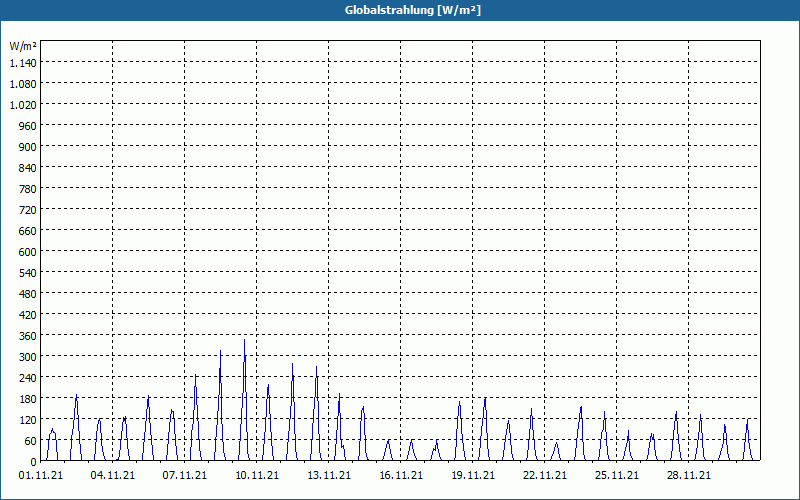Click the 13.11.21 date label
The height and width of the screenshot is (500, 800).
pos(329,476)
